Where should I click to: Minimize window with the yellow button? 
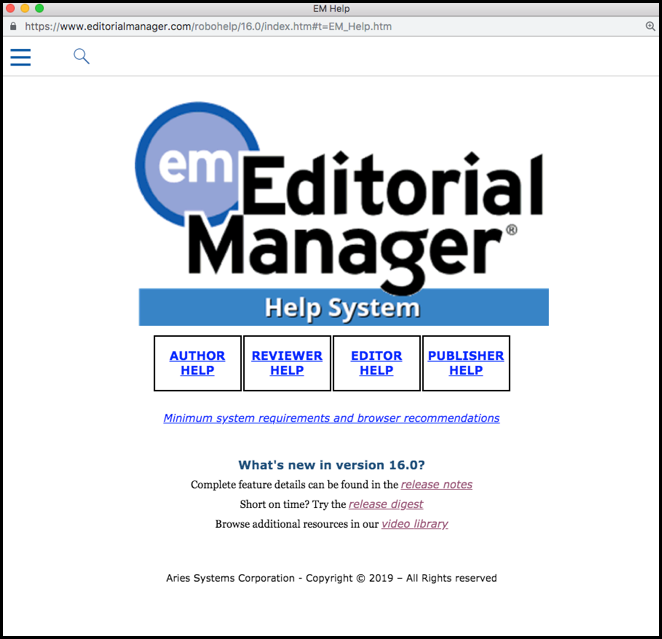25,8
